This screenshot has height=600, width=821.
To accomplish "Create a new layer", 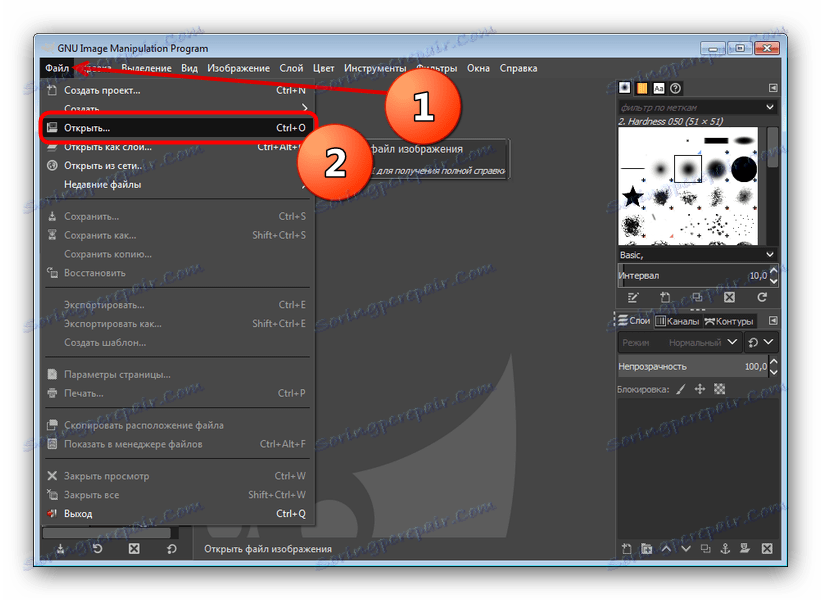I will point(627,549).
